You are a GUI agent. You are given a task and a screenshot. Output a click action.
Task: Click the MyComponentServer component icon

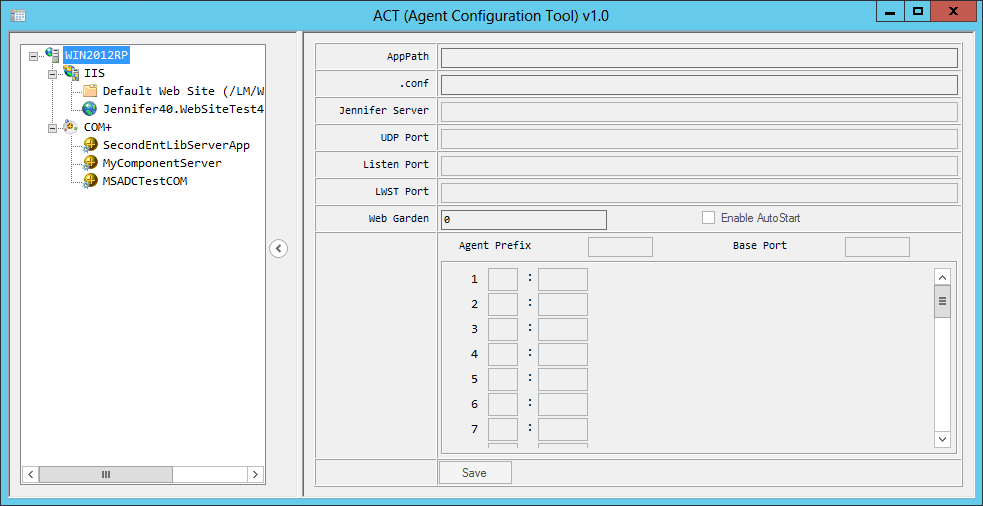click(90, 164)
